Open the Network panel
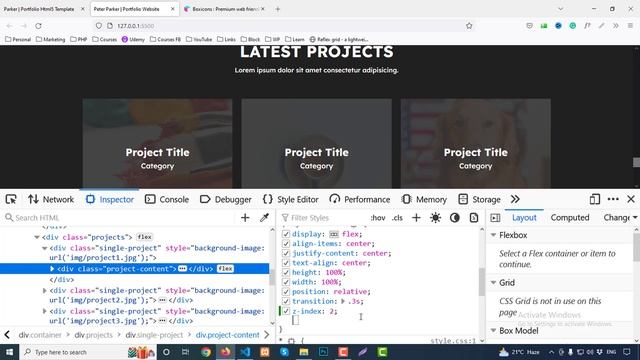The width and height of the screenshot is (640, 360). (51, 199)
